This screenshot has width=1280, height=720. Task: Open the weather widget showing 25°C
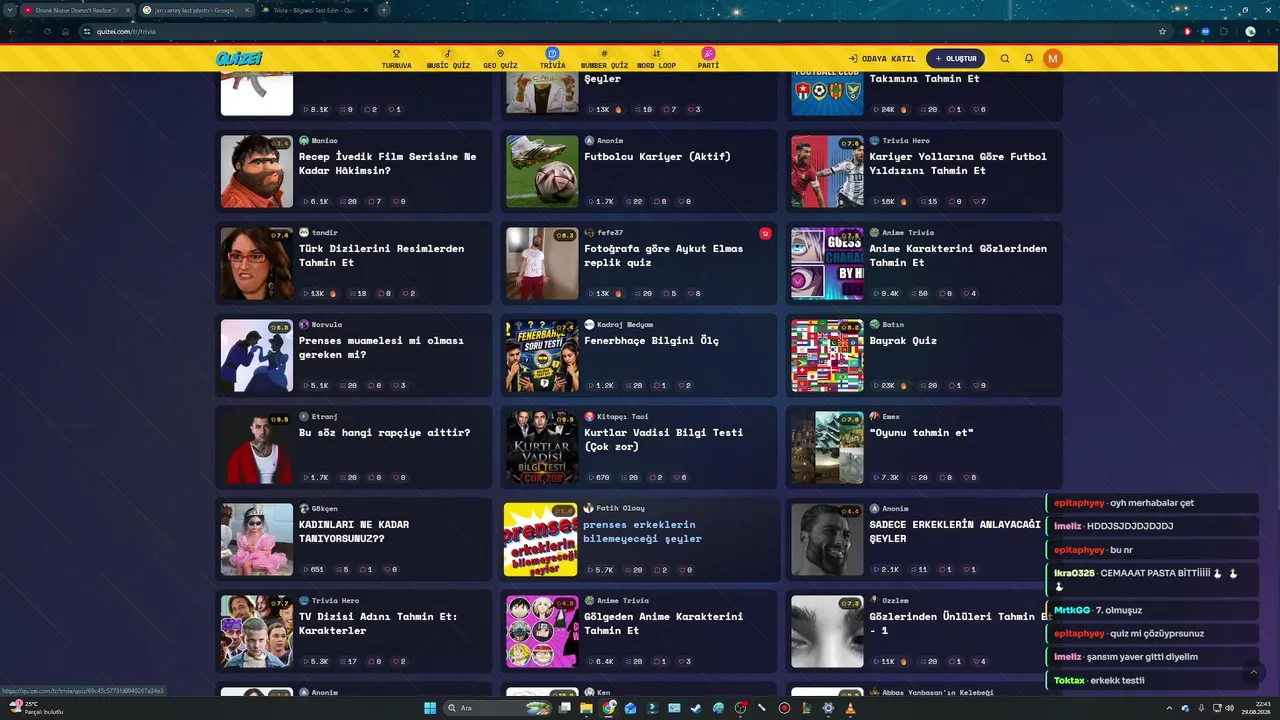pos(36,708)
